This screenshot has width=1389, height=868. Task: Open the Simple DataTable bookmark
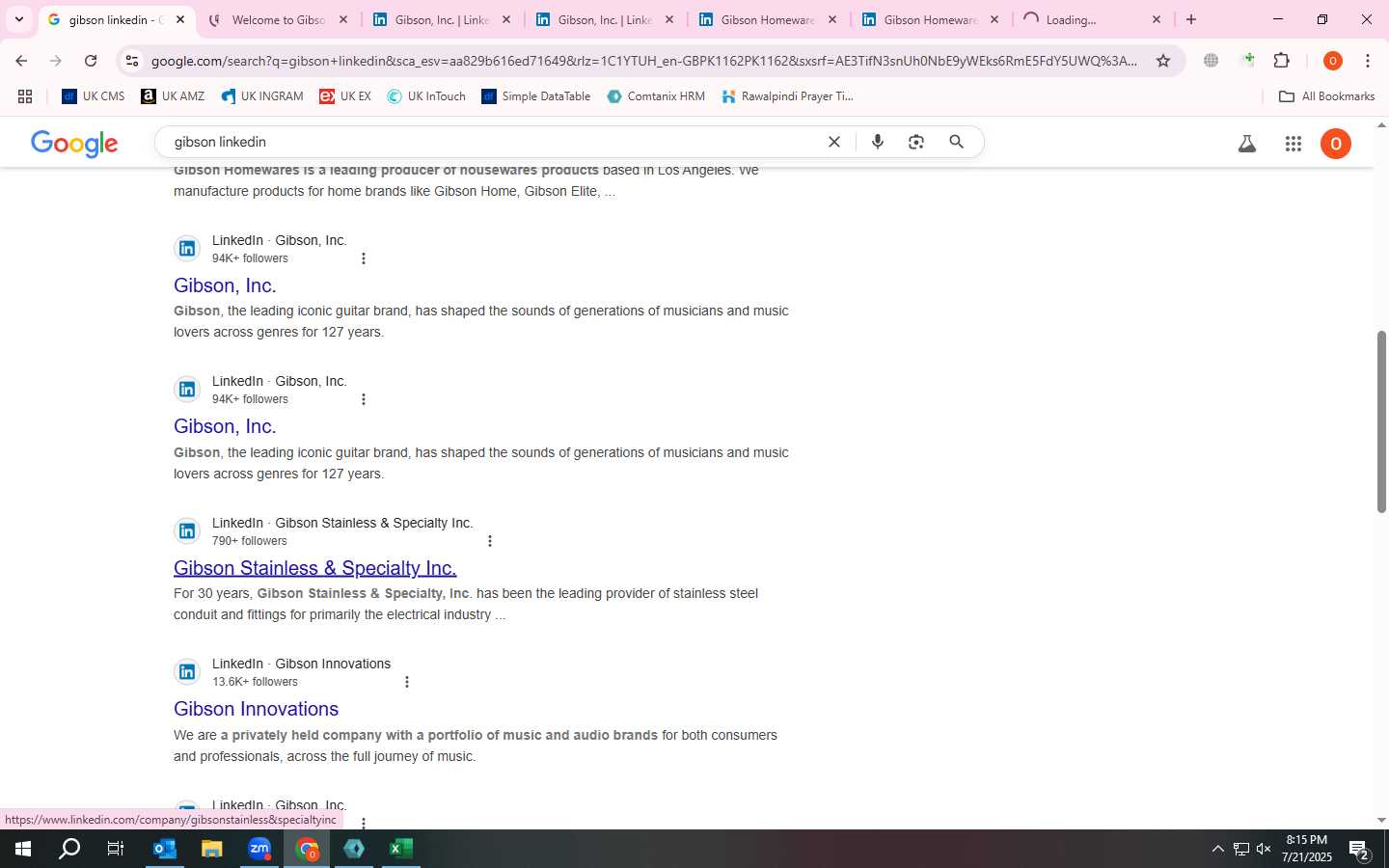pyautogui.click(x=536, y=96)
